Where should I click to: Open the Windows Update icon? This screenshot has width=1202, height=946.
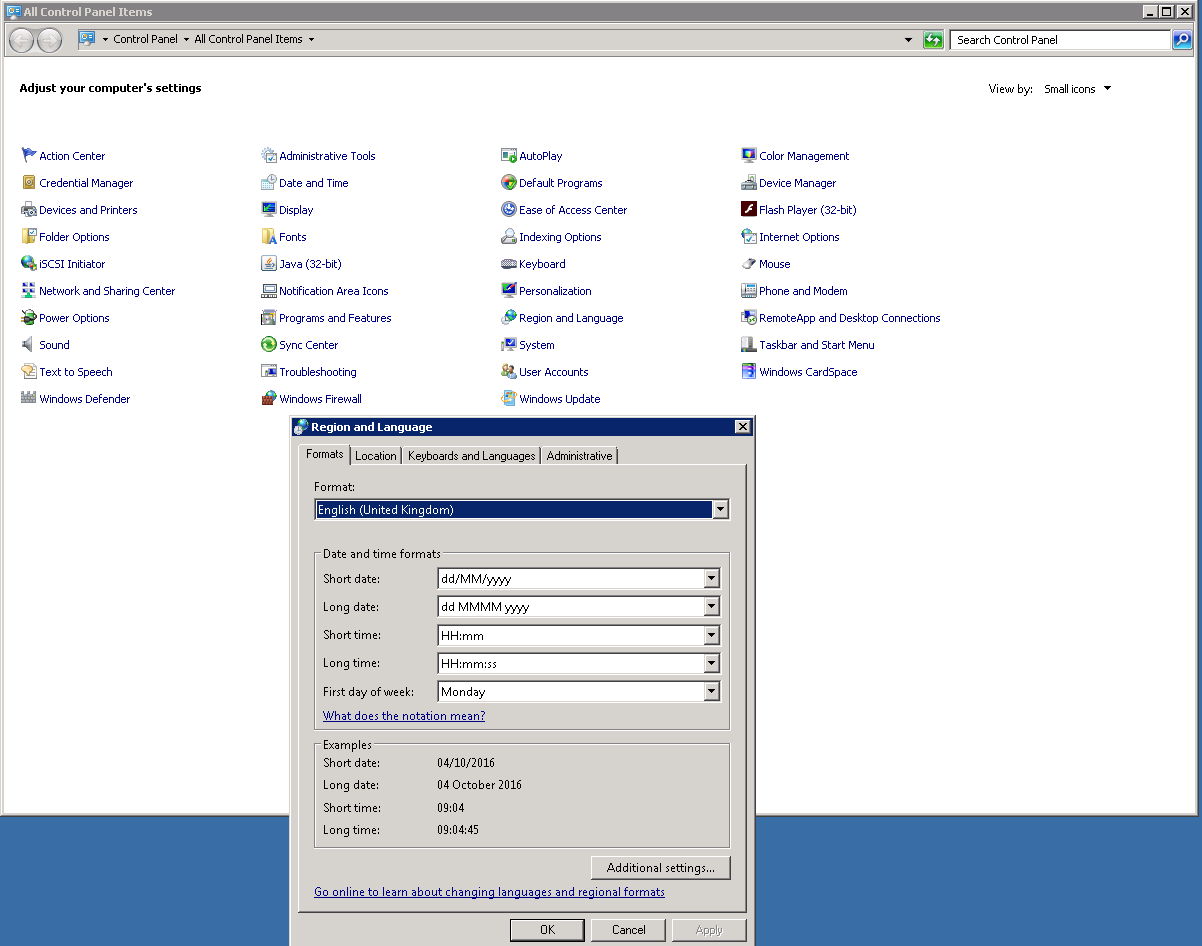point(509,399)
